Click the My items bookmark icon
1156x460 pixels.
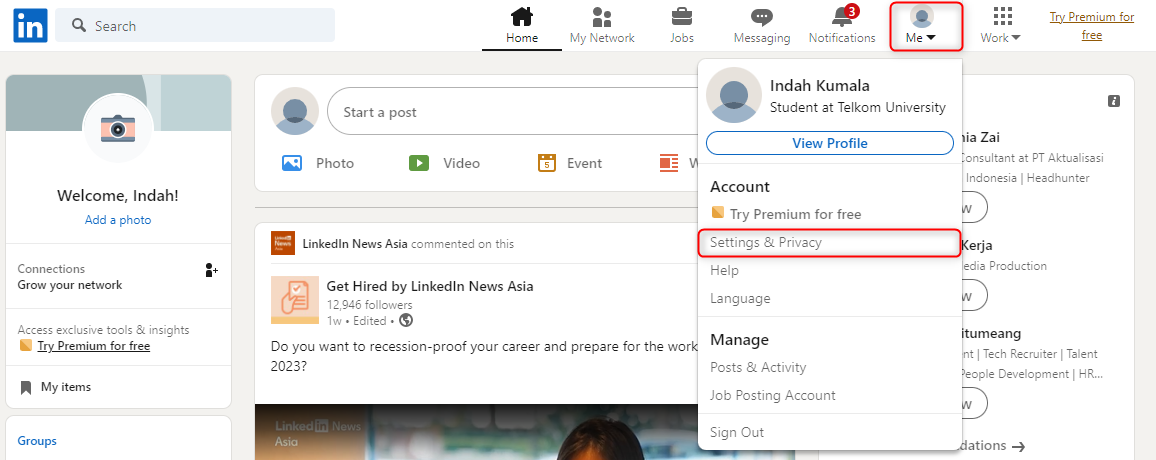pyautogui.click(x=26, y=387)
